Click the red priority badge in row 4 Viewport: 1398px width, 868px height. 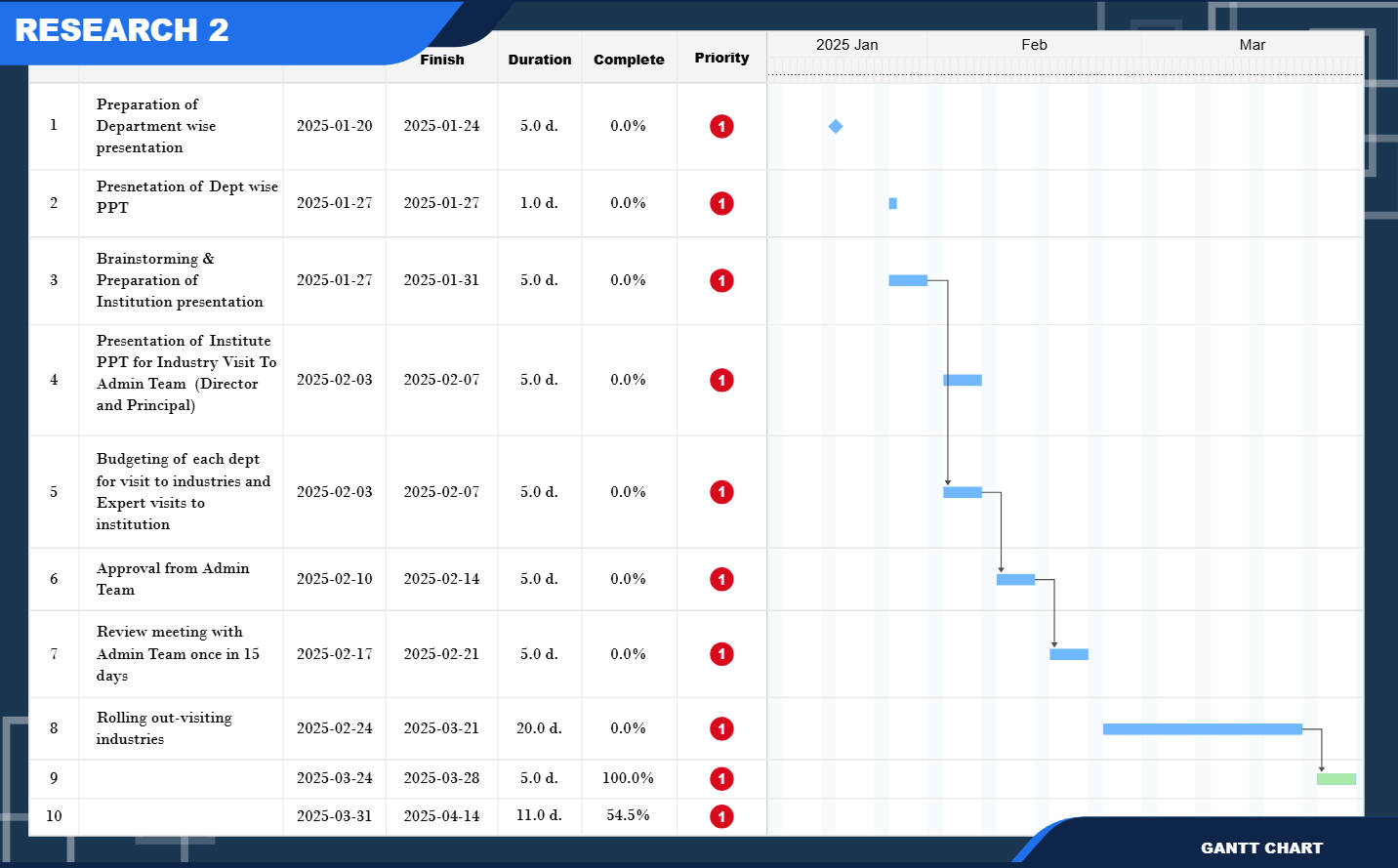point(721,381)
